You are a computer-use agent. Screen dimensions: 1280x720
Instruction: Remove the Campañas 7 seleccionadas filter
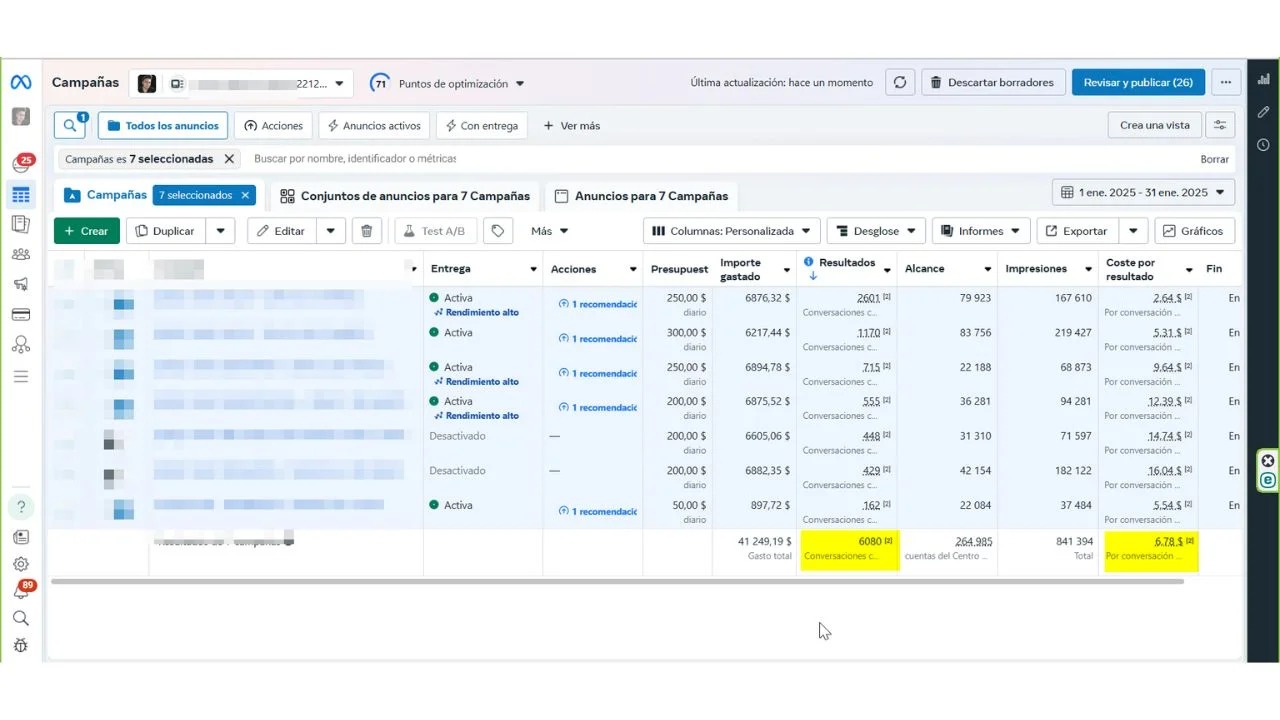point(229,159)
